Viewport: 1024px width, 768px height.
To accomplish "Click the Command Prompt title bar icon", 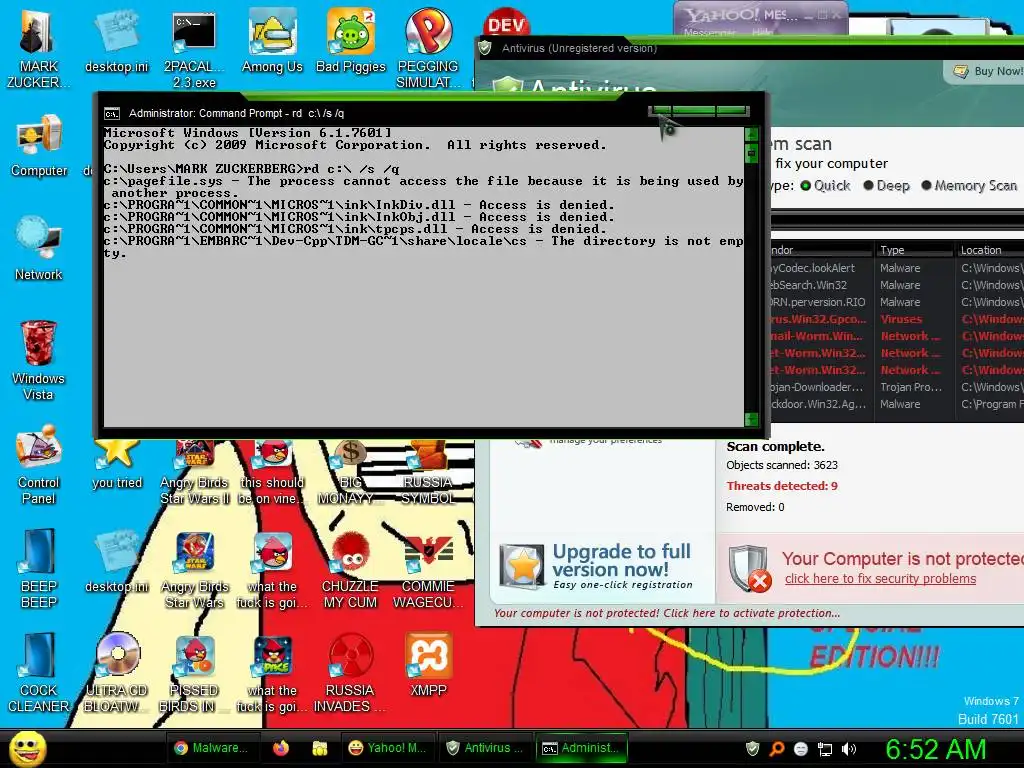I will point(112,114).
